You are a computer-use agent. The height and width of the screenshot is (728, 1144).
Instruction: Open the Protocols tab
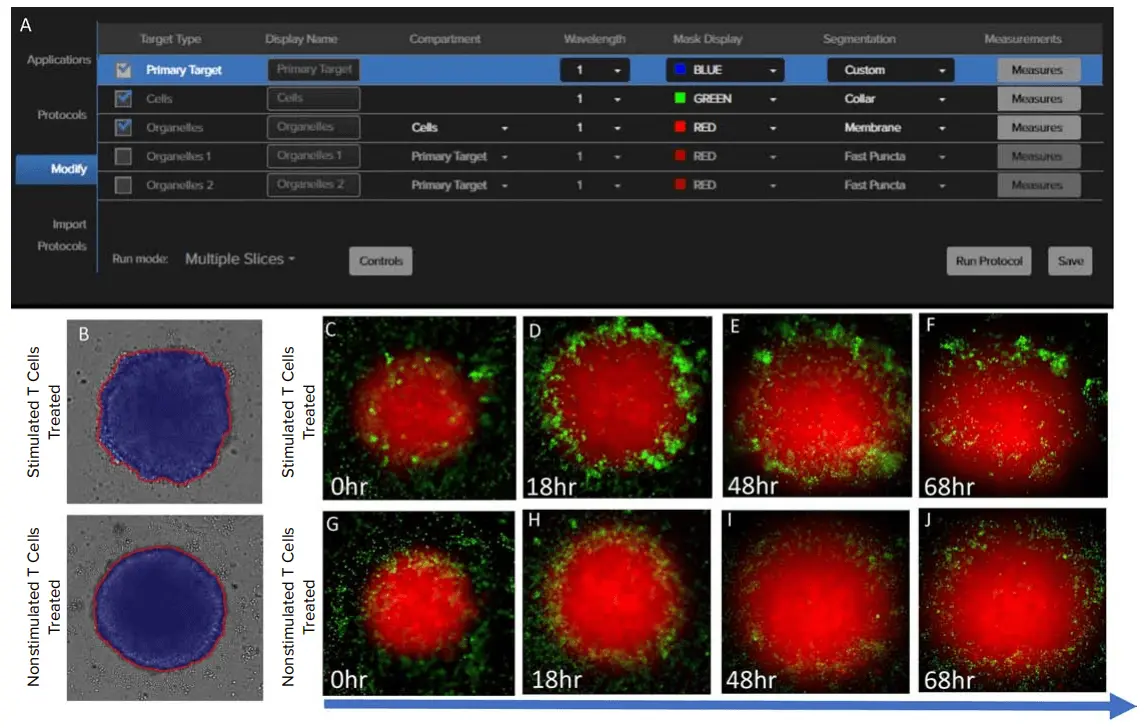[x=62, y=115]
